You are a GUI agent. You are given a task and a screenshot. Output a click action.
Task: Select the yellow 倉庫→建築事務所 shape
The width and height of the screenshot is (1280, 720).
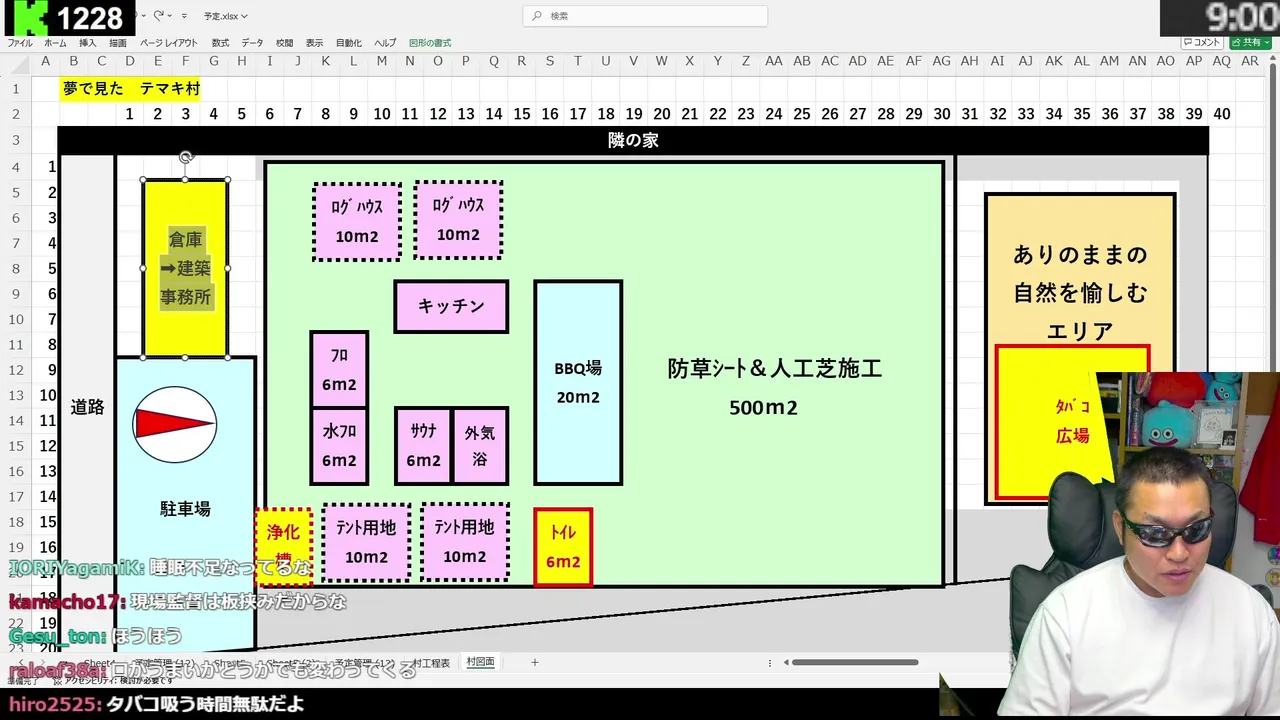[185, 268]
